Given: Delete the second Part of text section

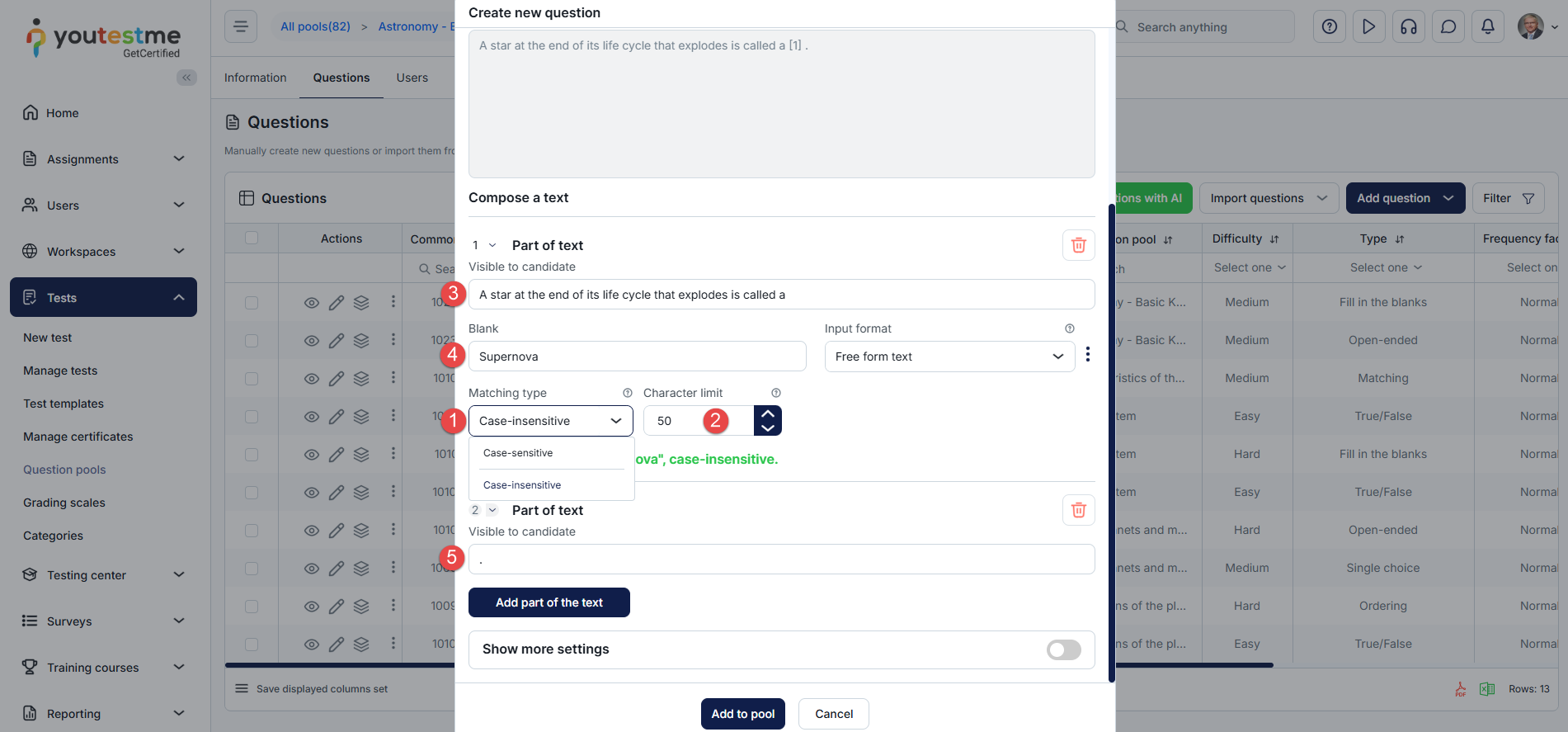Looking at the screenshot, I should (1078, 510).
